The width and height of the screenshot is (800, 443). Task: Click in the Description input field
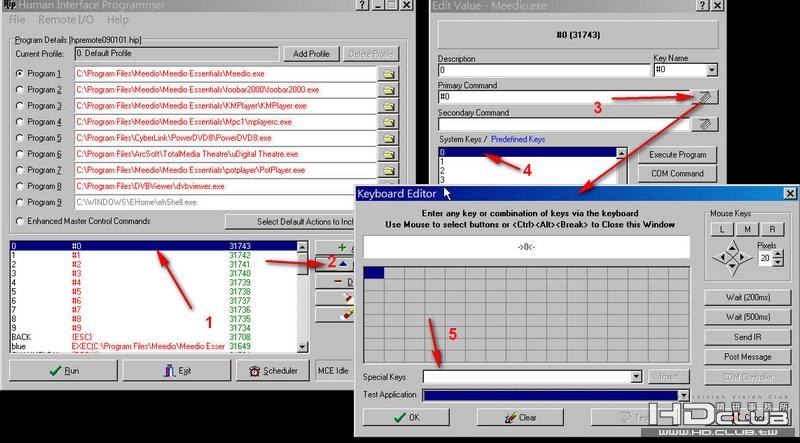(544, 70)
